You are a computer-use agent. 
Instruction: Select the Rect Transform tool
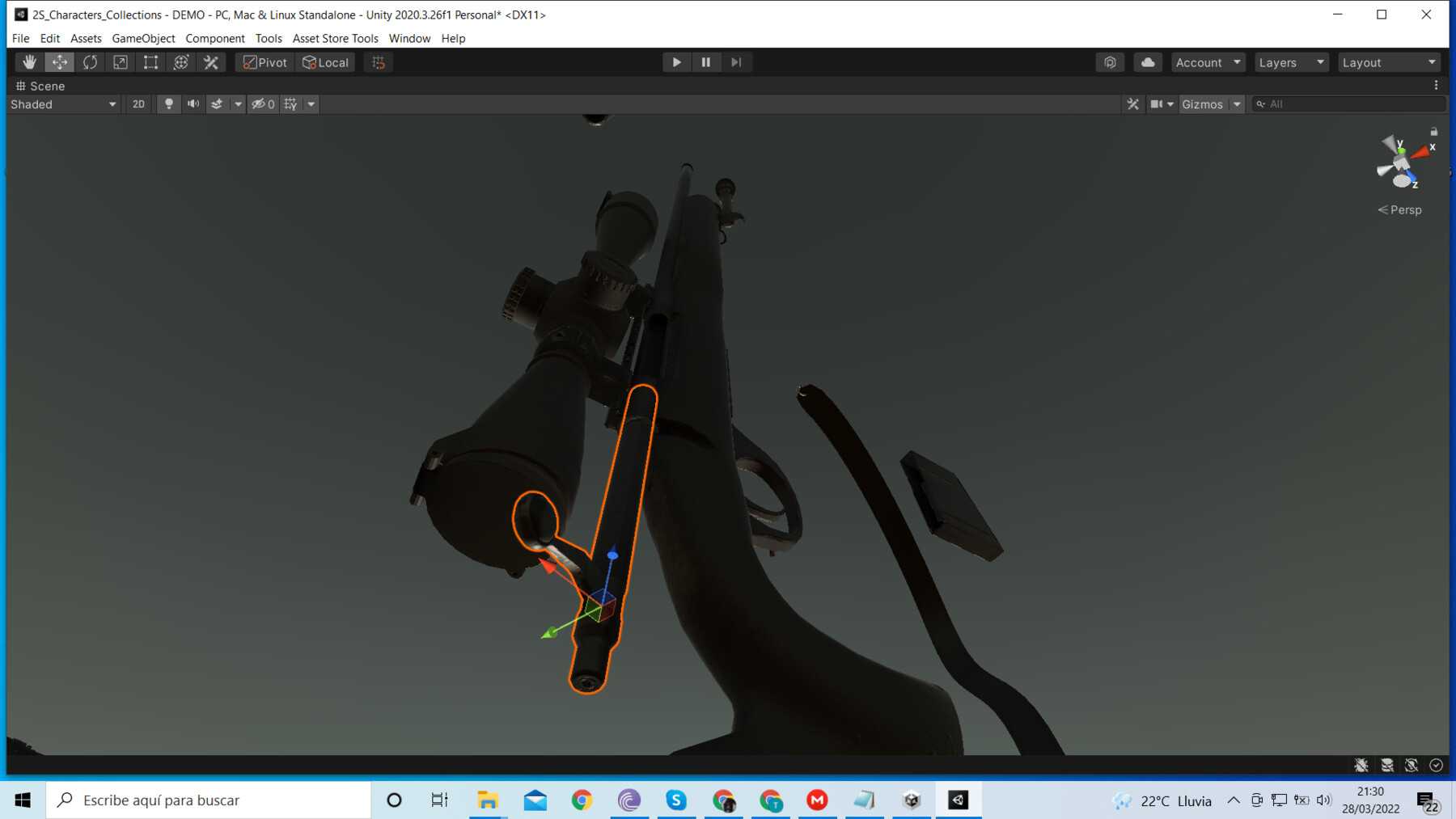[x=150, y=62]
